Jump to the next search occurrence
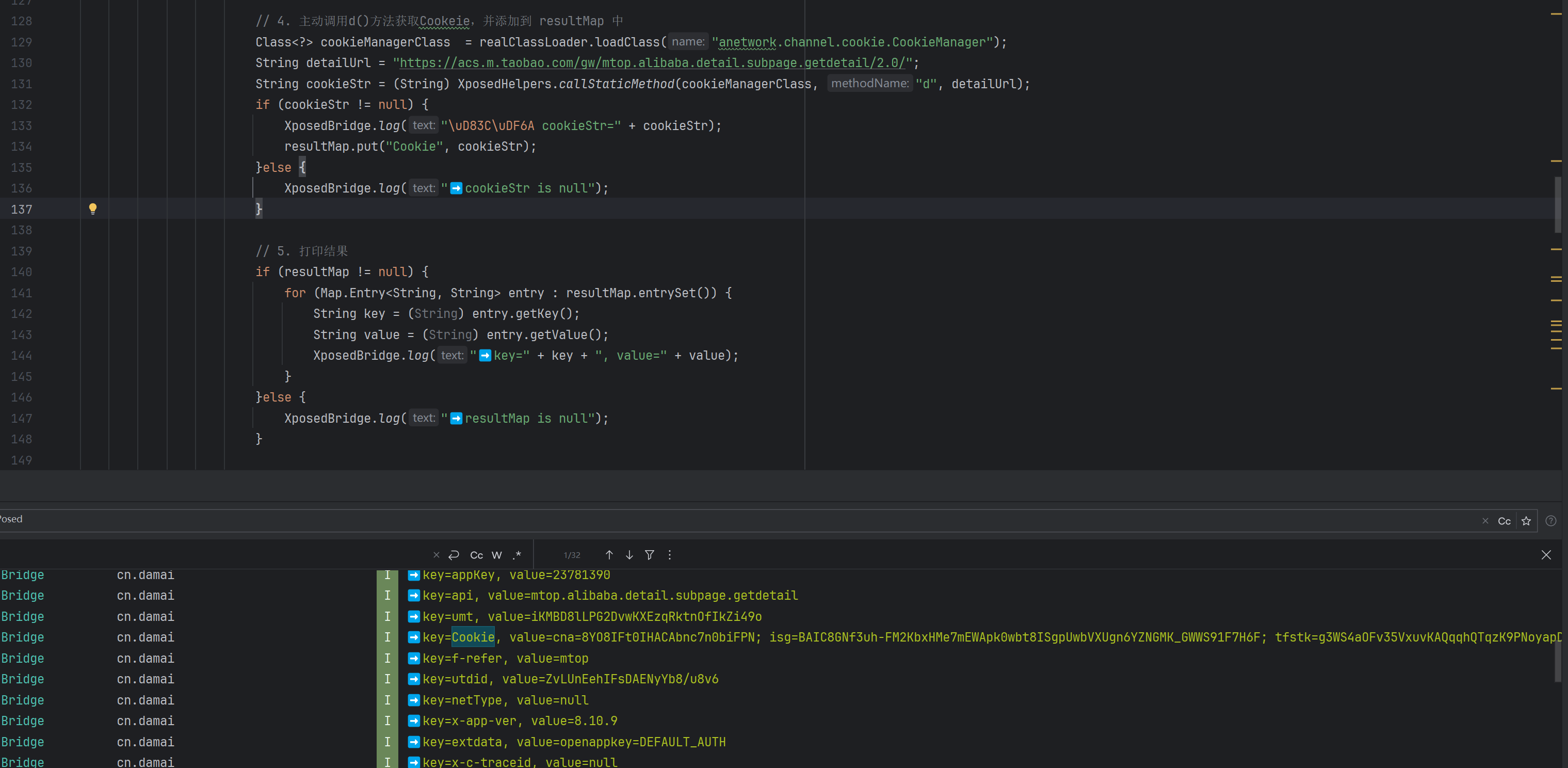 click(x=629, y=555)
